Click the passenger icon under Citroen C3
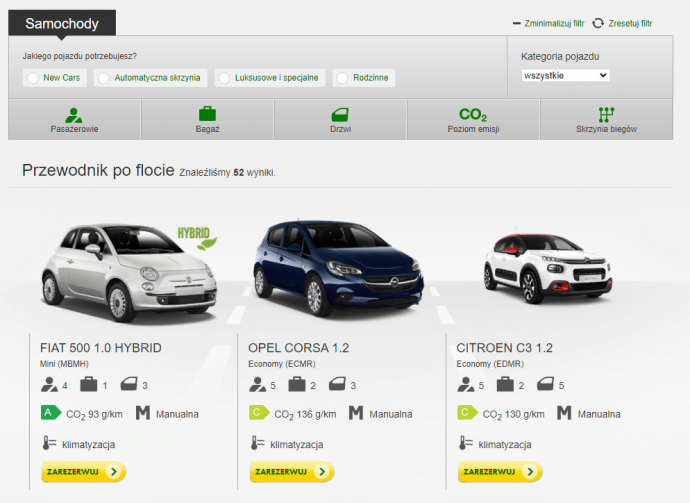 (466, 384)
